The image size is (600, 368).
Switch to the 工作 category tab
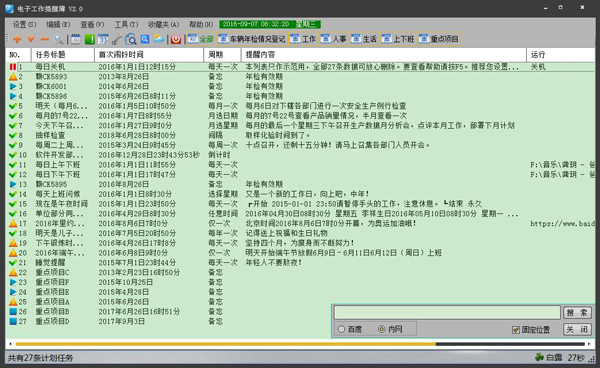coord(303,39)
